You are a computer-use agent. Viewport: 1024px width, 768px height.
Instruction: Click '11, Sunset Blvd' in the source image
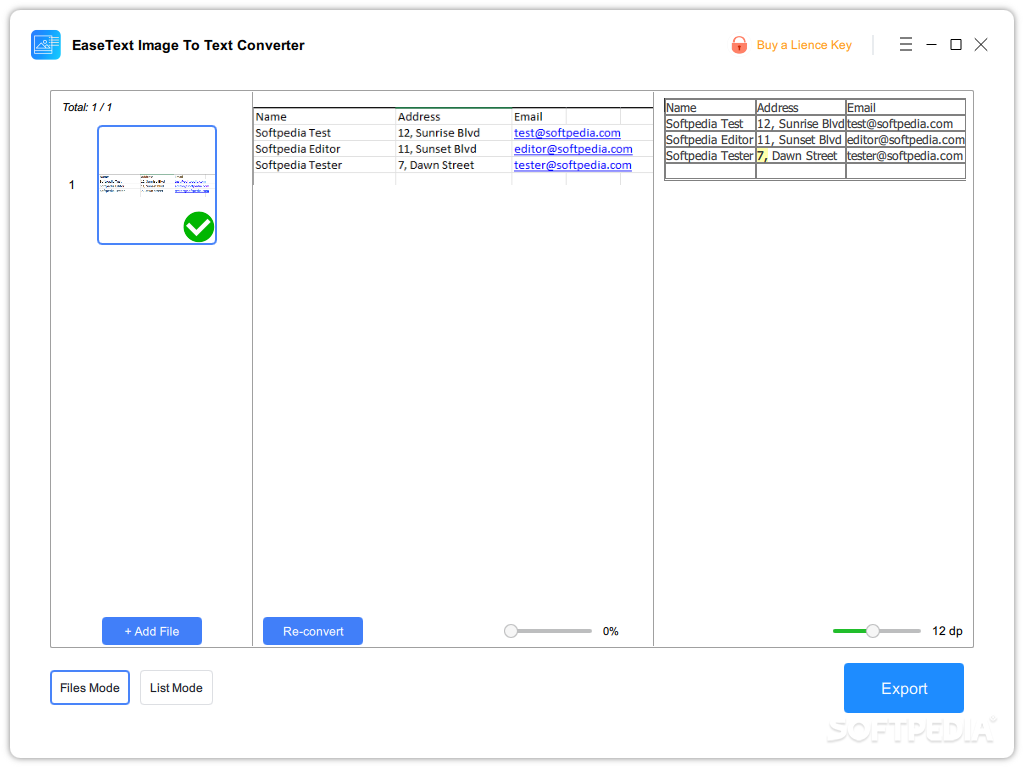click(437, 149)
